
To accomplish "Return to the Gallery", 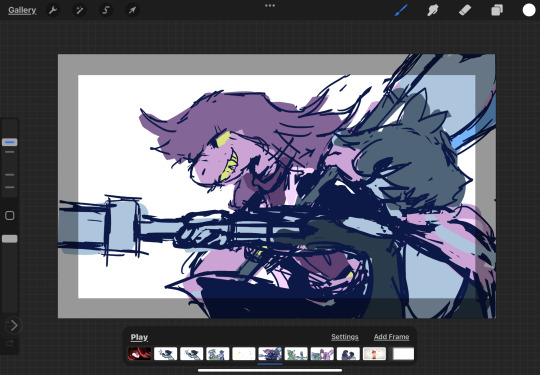I will (22, 10).
